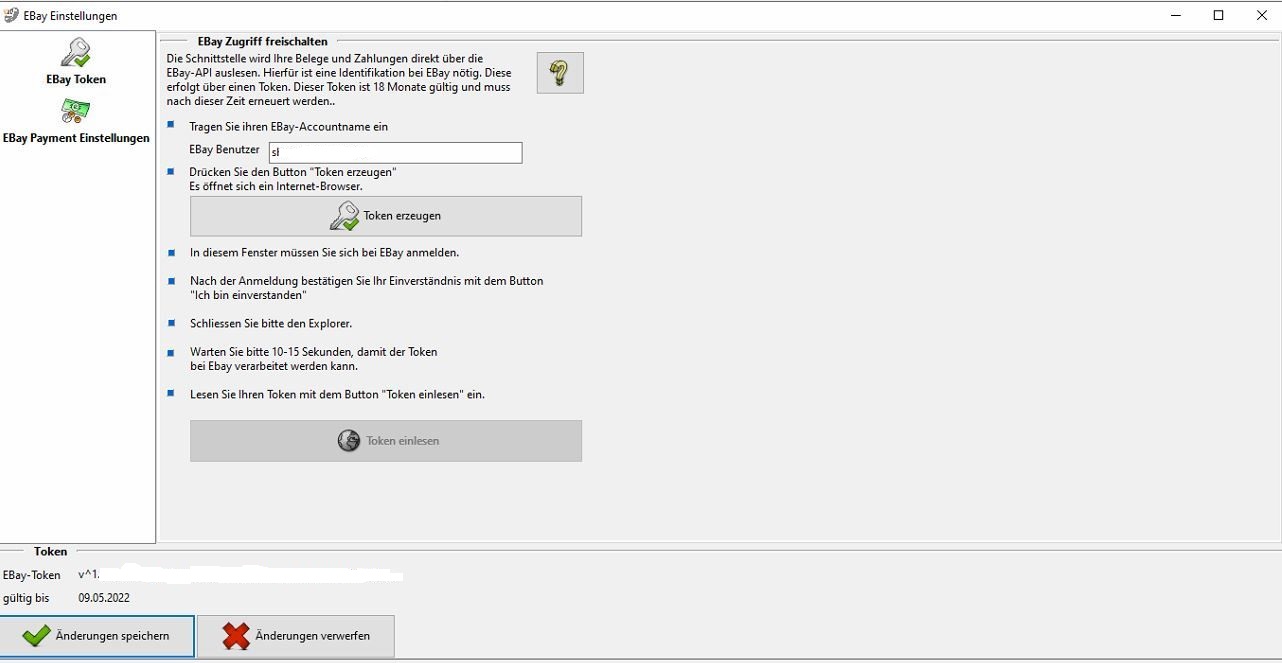Image resolution: width=1282 pixels, height=663 pixels.
Task: Save with "Änderungen speichern" button label
Action: [112, 636]
